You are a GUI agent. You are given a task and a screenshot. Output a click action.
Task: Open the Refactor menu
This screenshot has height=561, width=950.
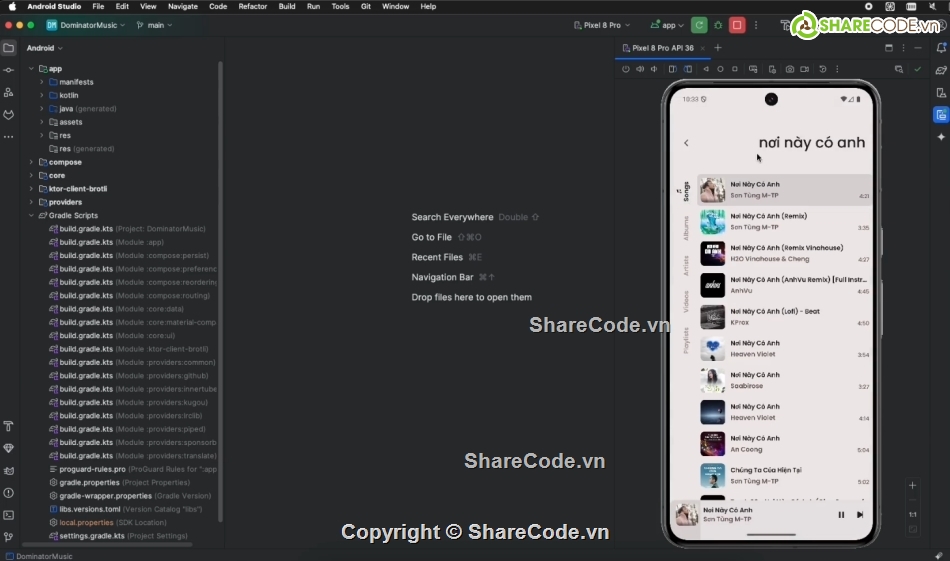(253, 6)
